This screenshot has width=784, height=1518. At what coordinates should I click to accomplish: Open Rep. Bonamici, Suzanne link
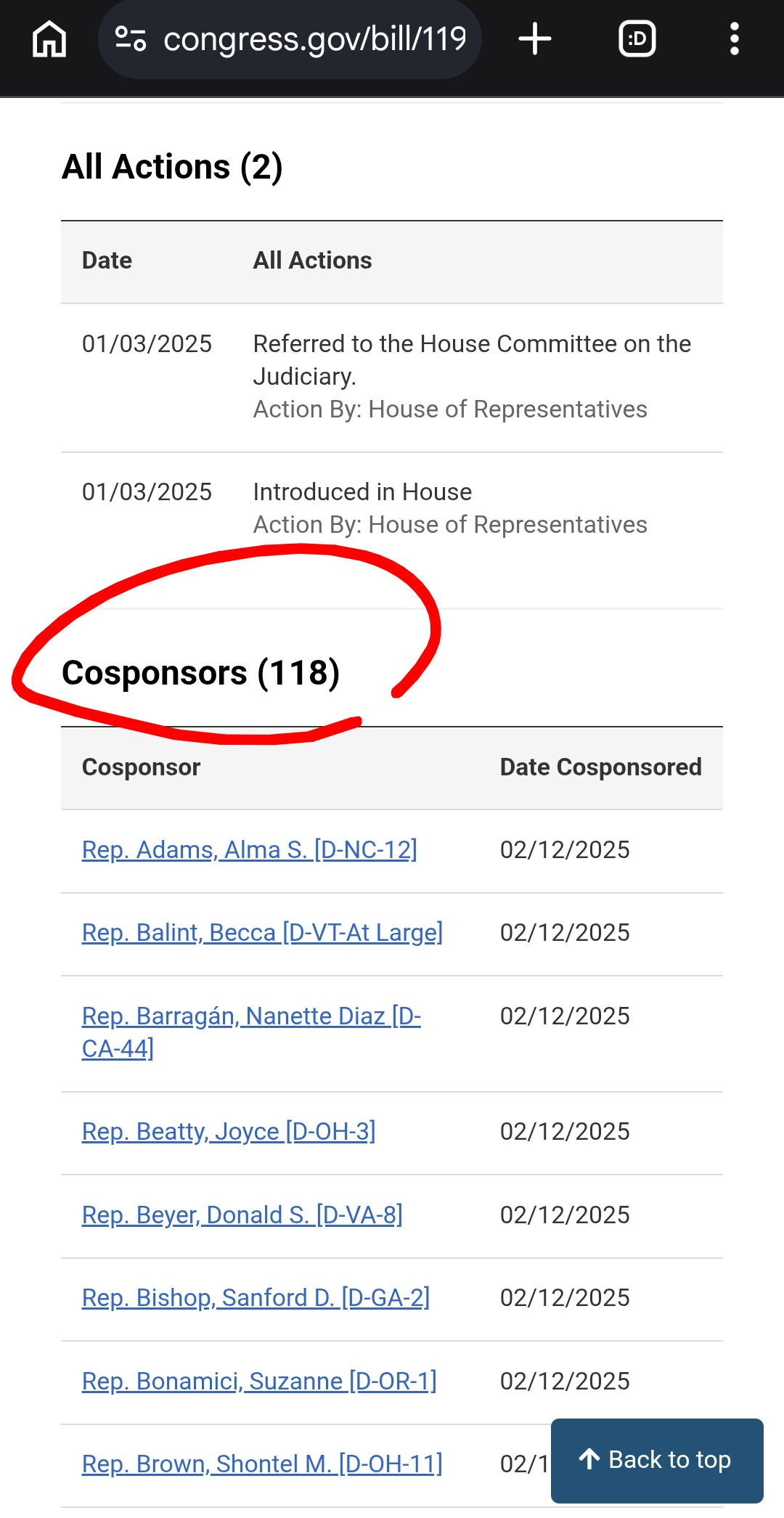point(259,1381)
